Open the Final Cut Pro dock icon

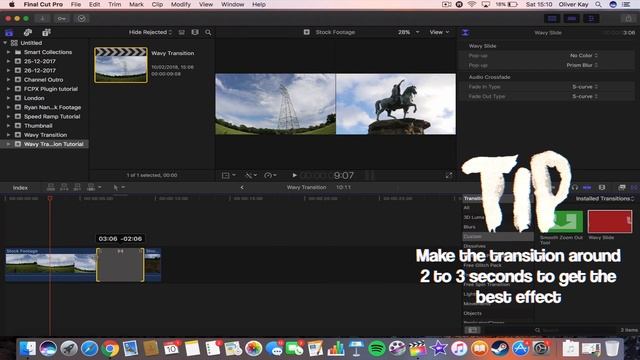[418, 348]
